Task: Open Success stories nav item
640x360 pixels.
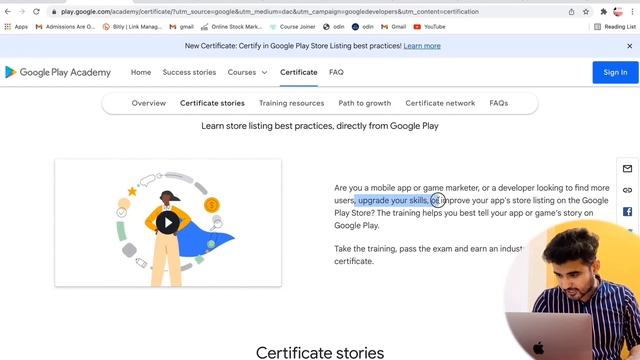Action: [x=189, y=72]
